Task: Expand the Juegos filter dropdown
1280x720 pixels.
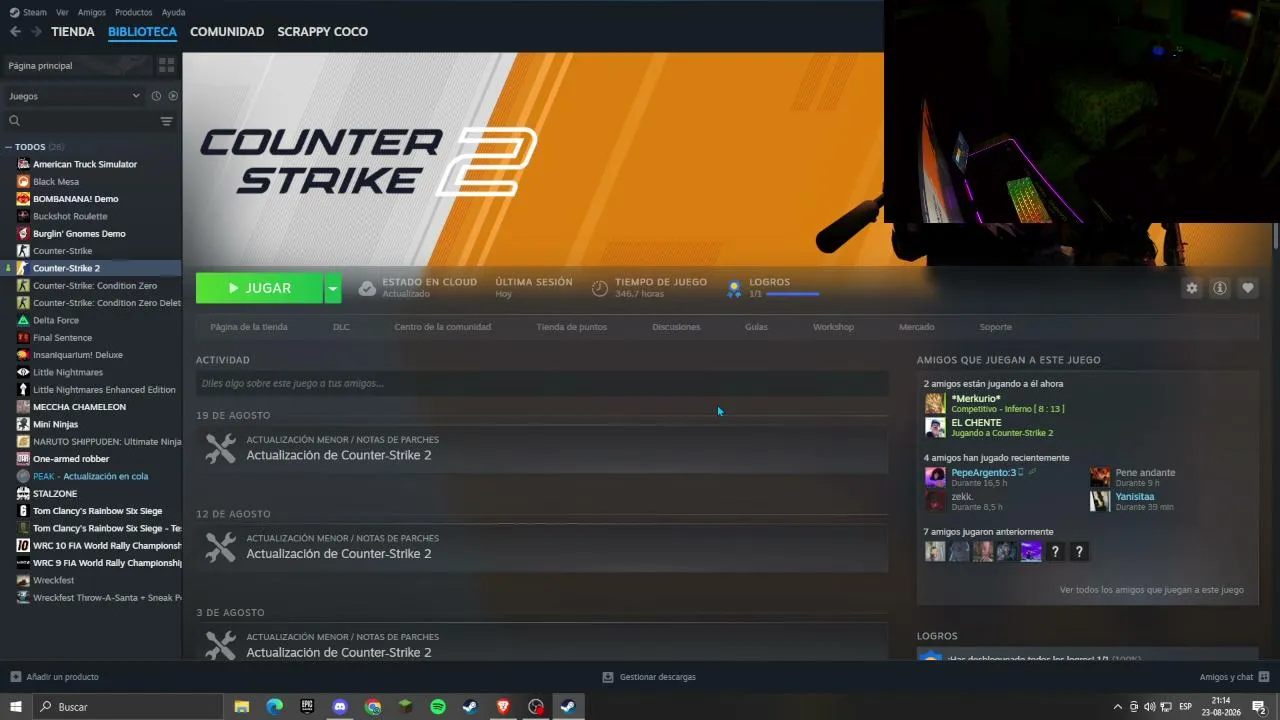Action: 75,96
